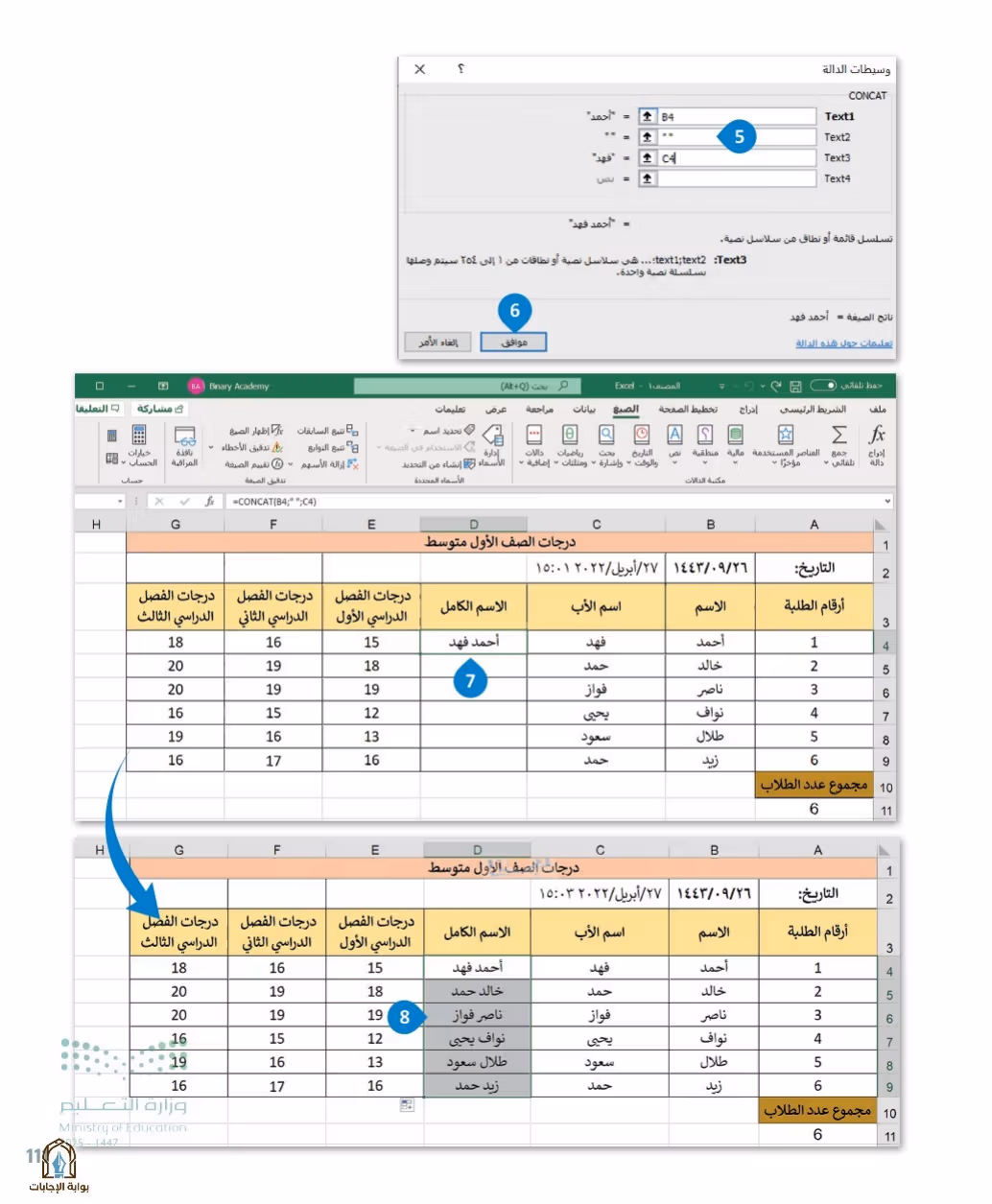Click إظهار الصيغ show formulas
This screenshot has width=992, height=1204.
click(x=256, y=431)
